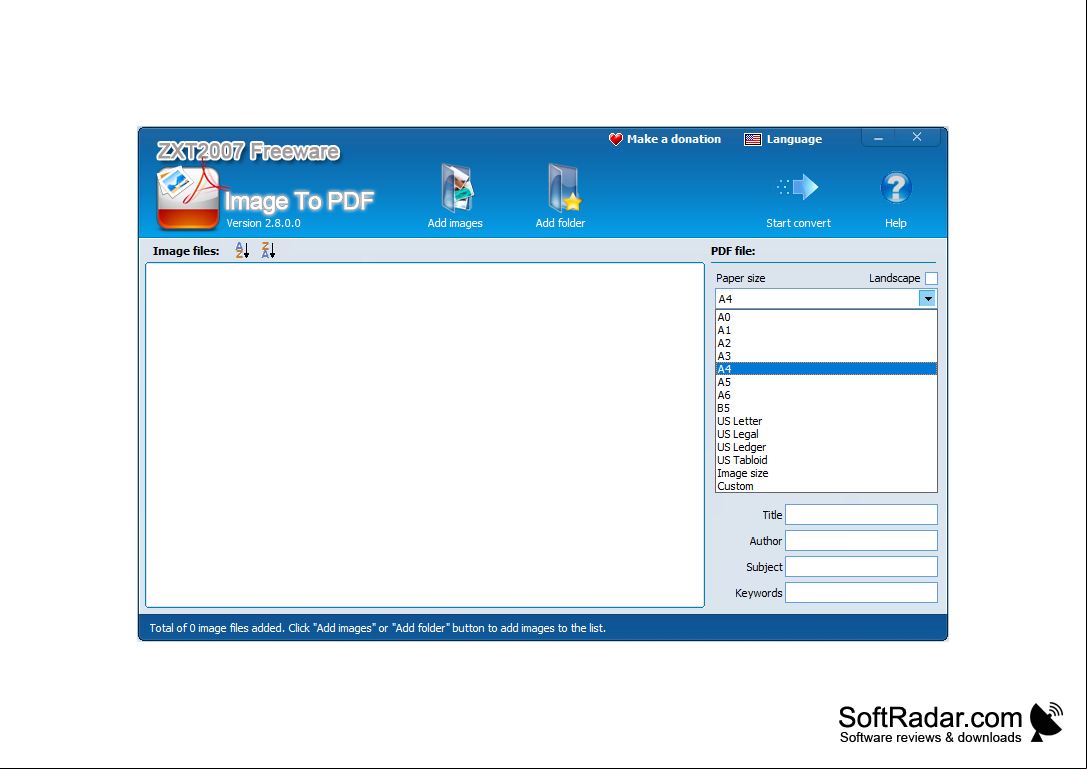
Task: Choose A2 from paper size list
Action: 826,343
